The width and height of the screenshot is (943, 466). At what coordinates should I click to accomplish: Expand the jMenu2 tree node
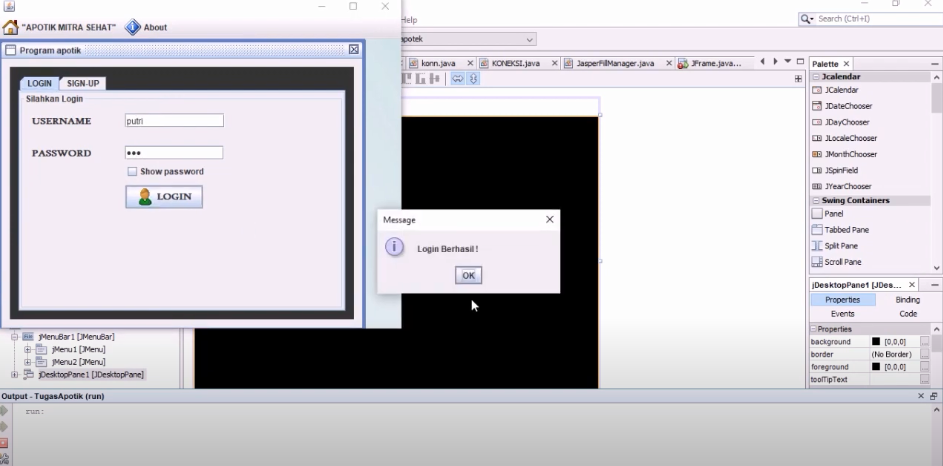pyautogui.click(x=27, y=362)
